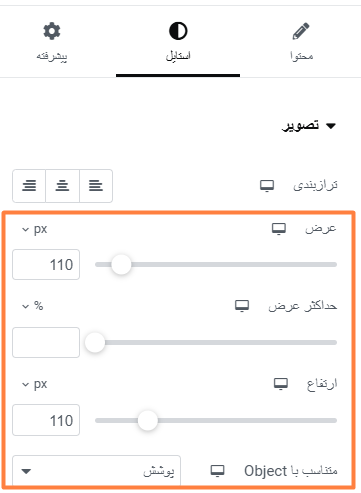Viewport: 361px width, 493px height.
Task: Select the Style tab half-circle icon
Action: [178, 31]
